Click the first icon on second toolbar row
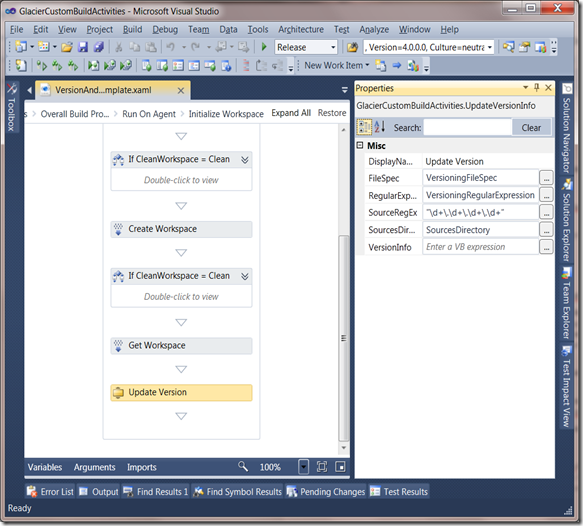Screen dimensions: 583x526 pyautogui.click(x=20, y=66)
